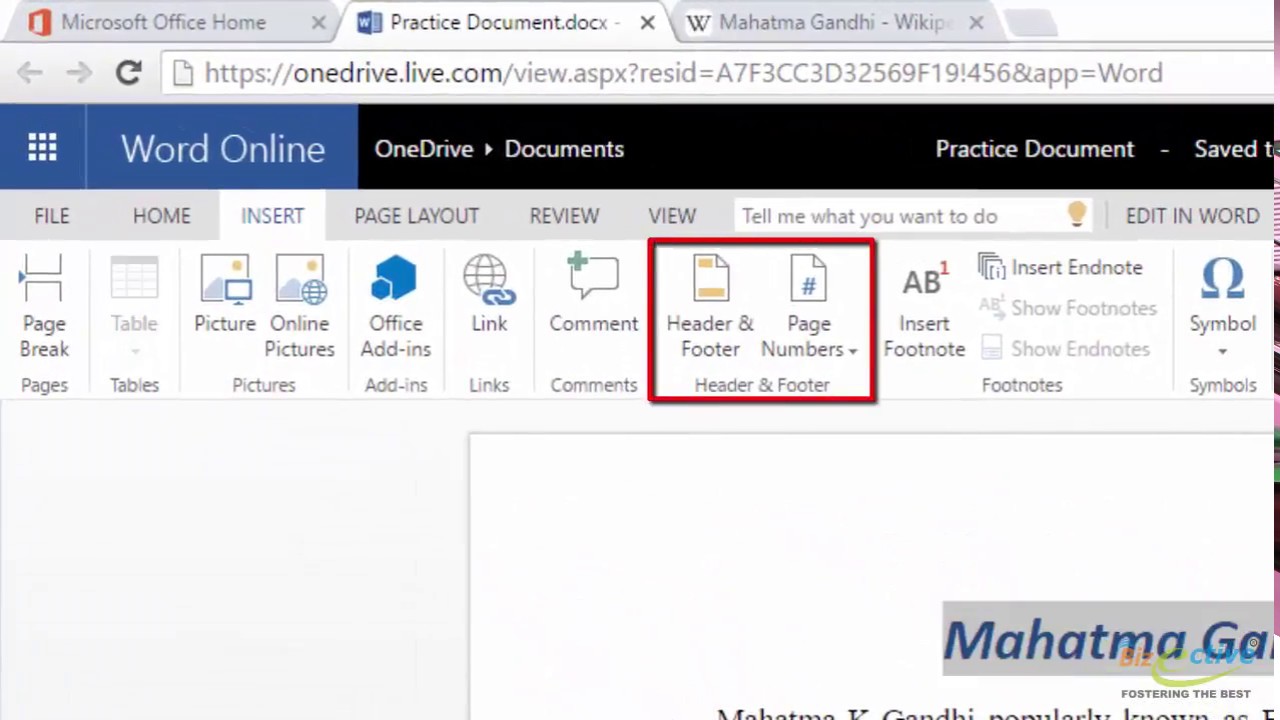Open the Page Numbers dropdown

(809, 306)
